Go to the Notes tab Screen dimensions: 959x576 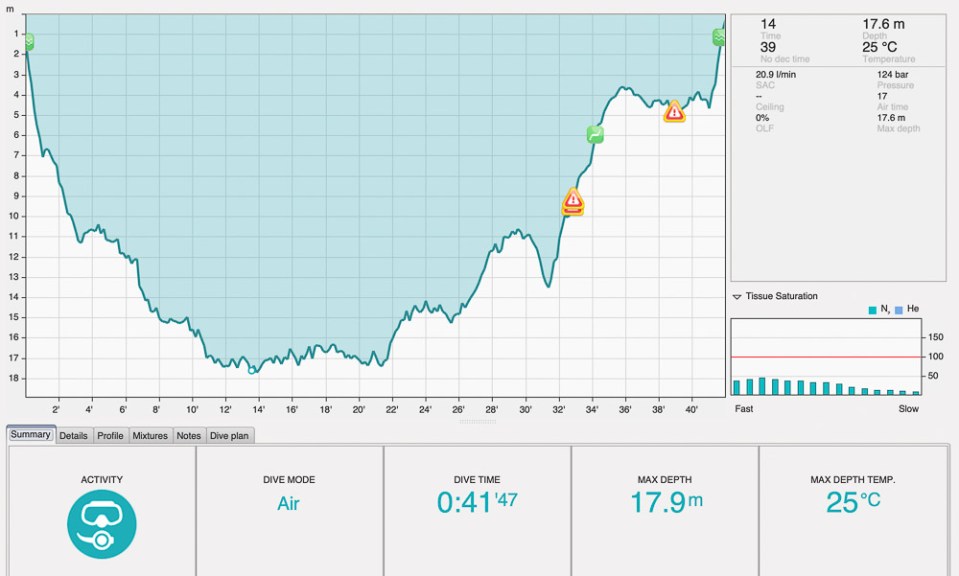(188, 436)
